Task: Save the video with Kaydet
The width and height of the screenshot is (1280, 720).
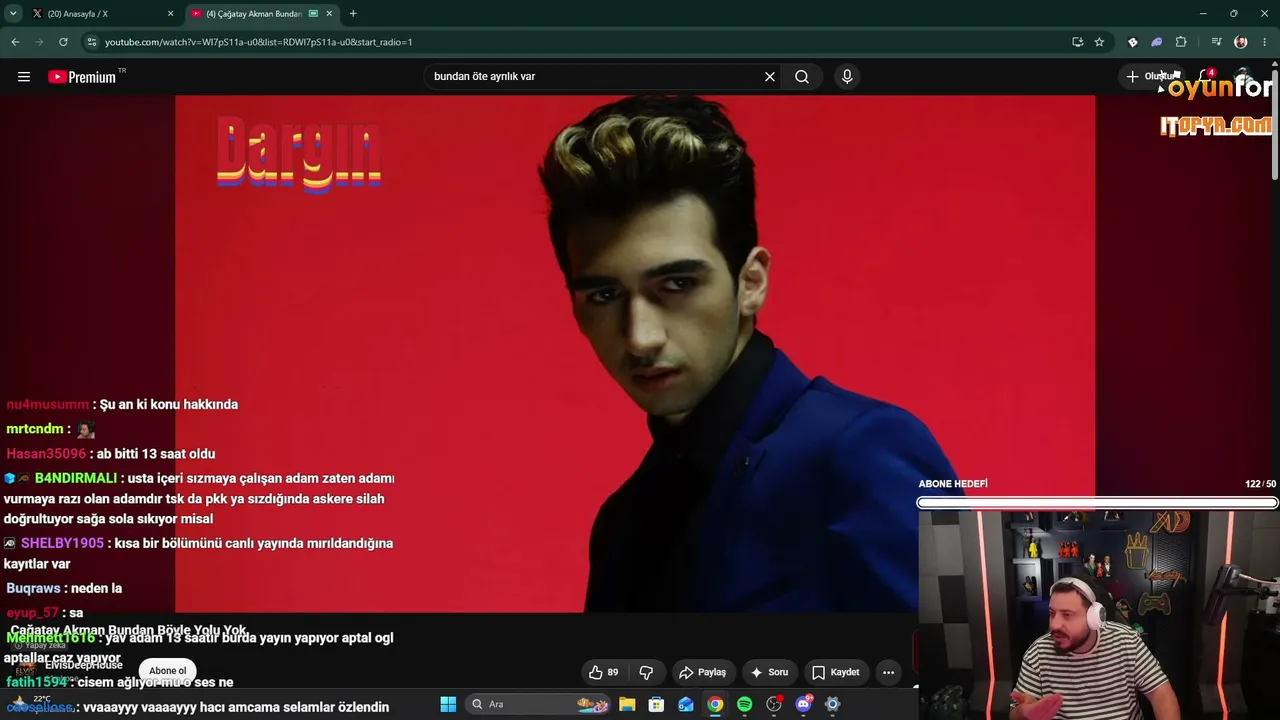Action: click(835, 672)
